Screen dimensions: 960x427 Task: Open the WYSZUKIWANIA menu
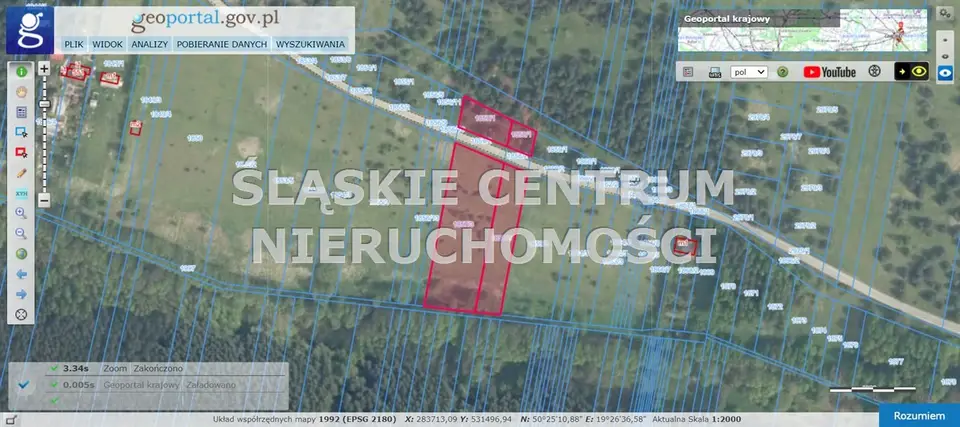point(310,44)
